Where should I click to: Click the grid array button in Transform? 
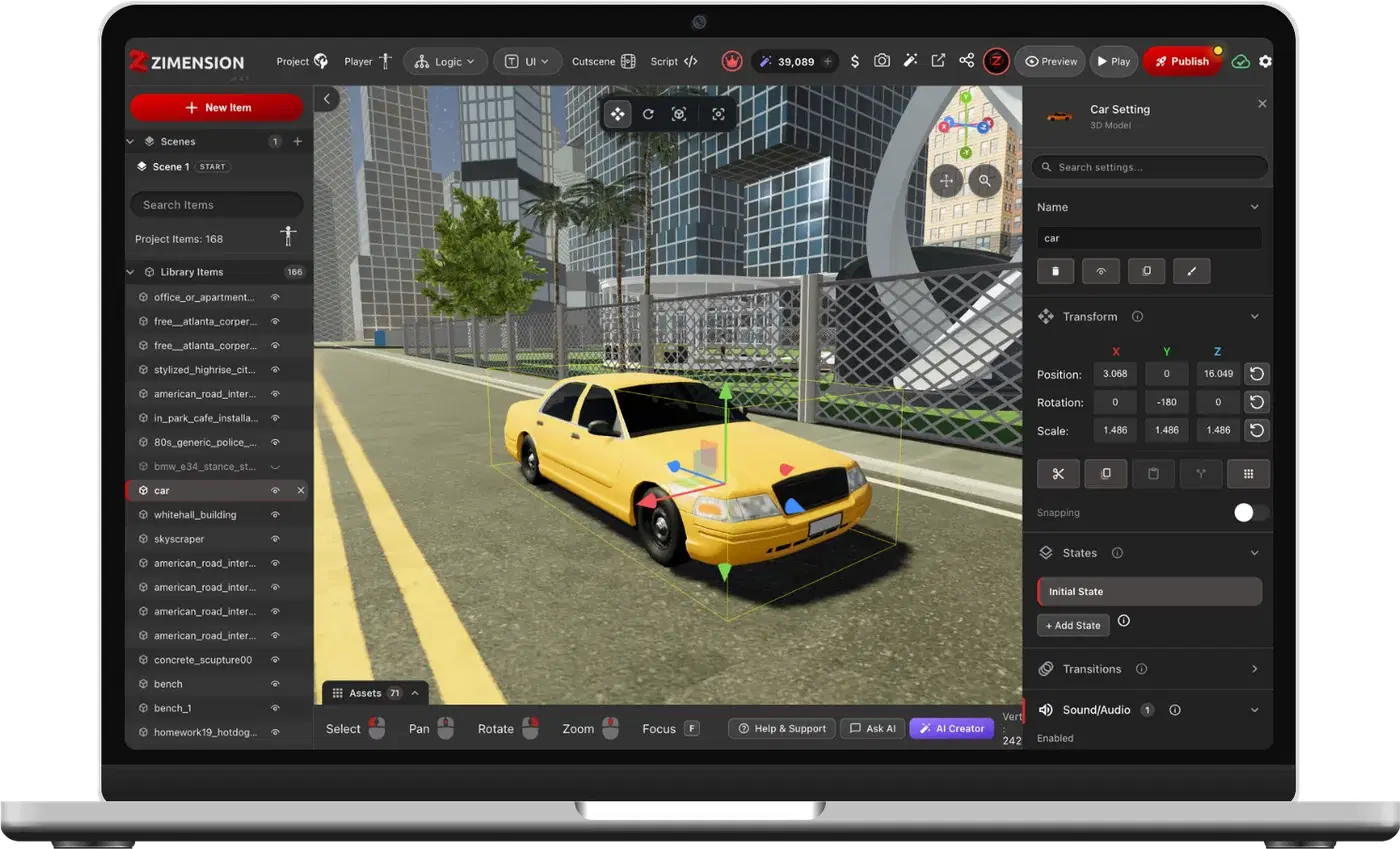[x=1248, y=473]
